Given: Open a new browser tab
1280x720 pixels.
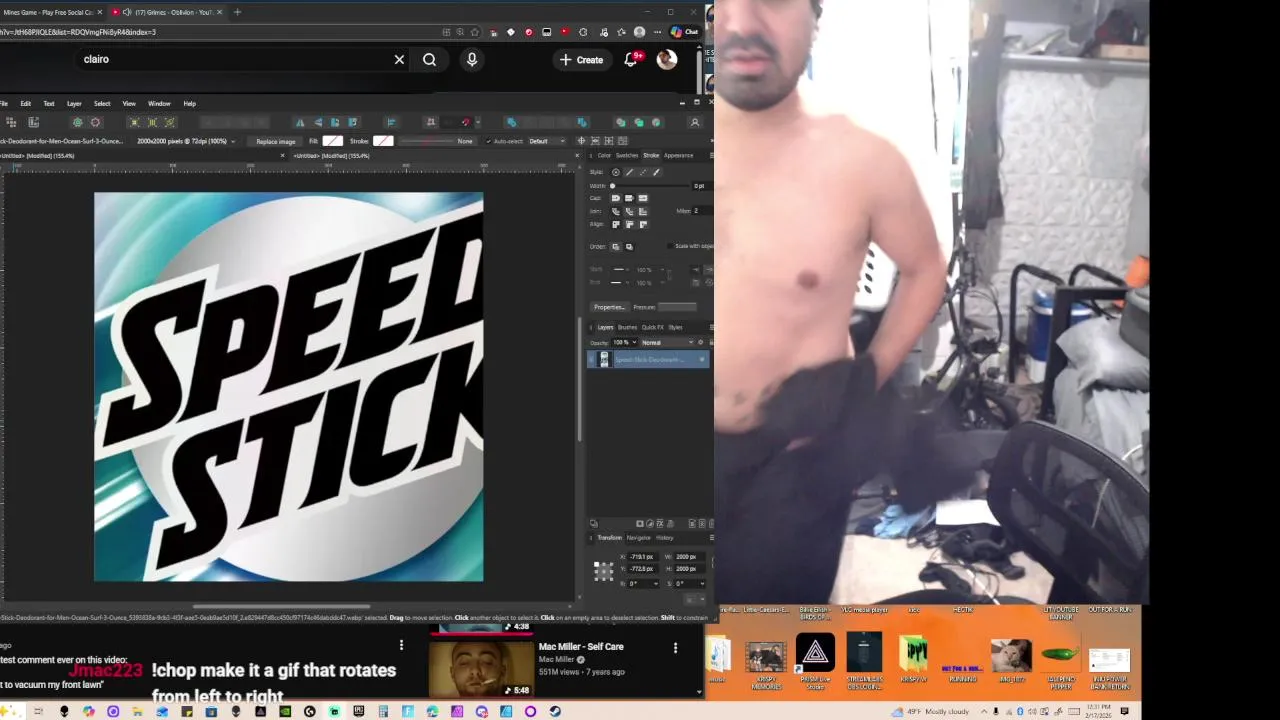Looking at the screenshot, I should pos(237,12).
